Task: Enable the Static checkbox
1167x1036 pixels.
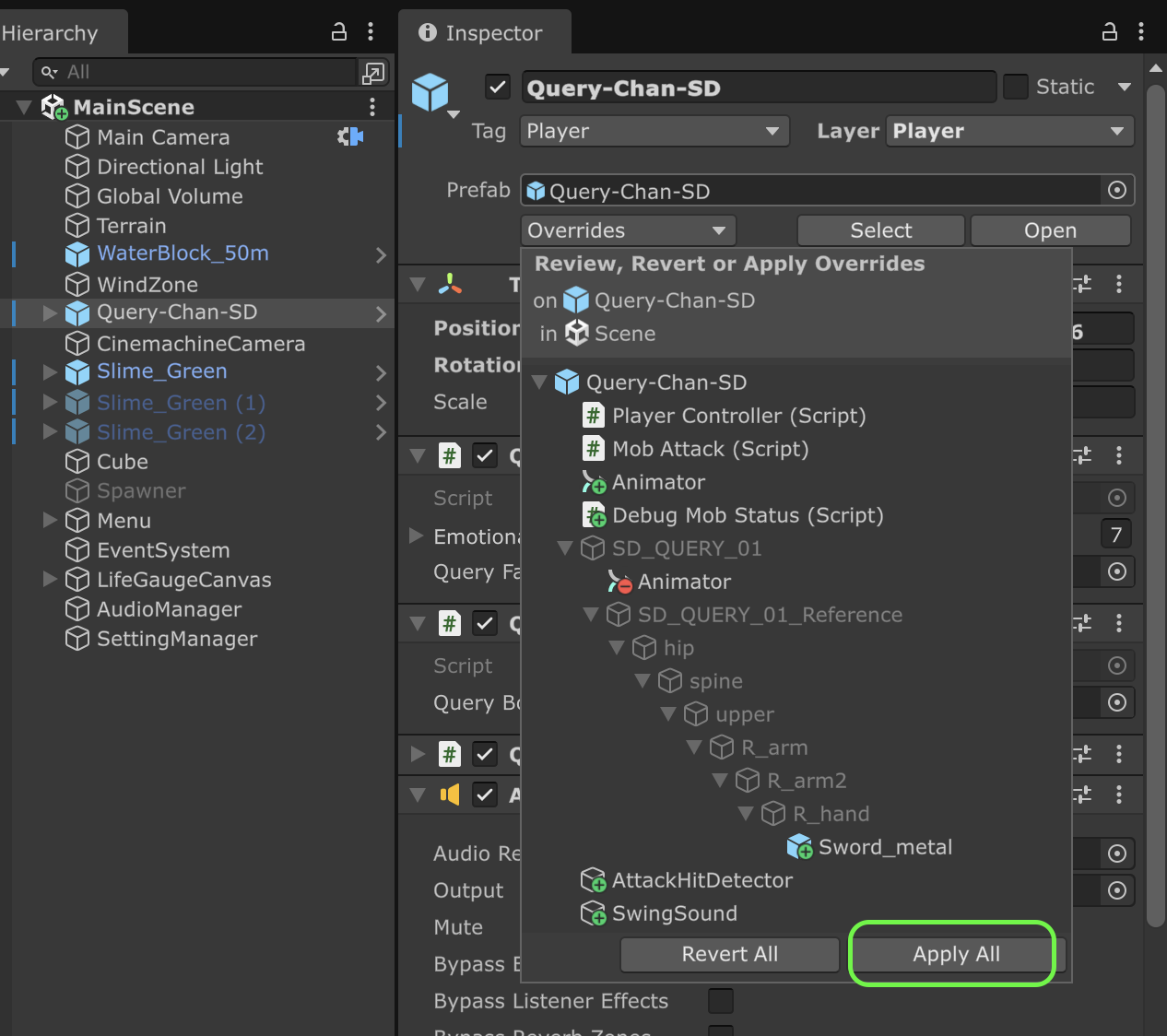Action: (1015, 86)
